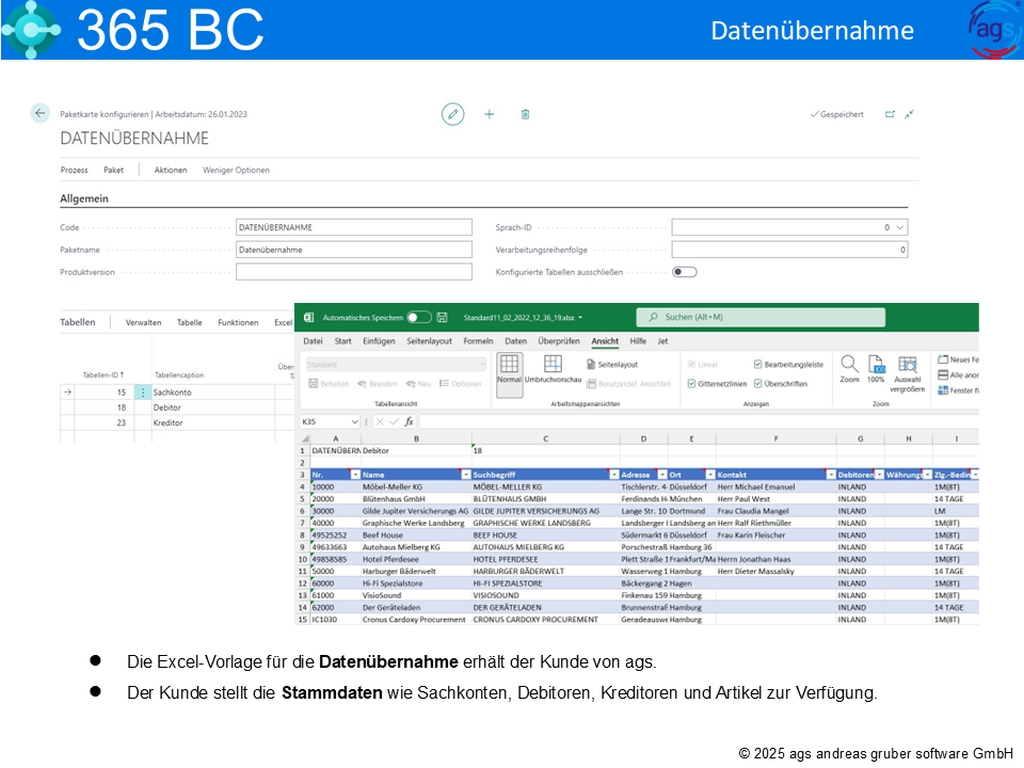
Task: Toggle the Bearbeitungsleiste checkbox
Action: click(x=758, y=364)
